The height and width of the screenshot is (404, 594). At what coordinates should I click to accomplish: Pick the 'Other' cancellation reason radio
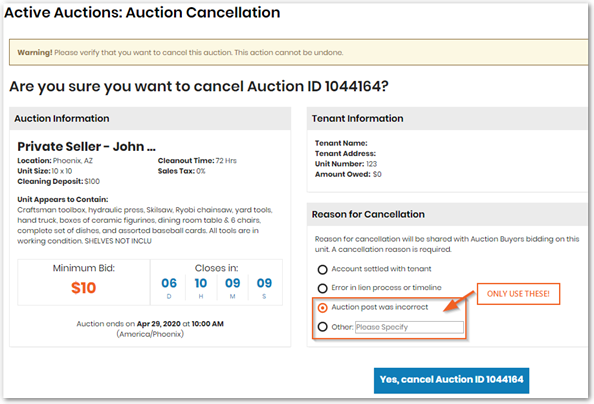pyautogui.click(x=322, y=327)
